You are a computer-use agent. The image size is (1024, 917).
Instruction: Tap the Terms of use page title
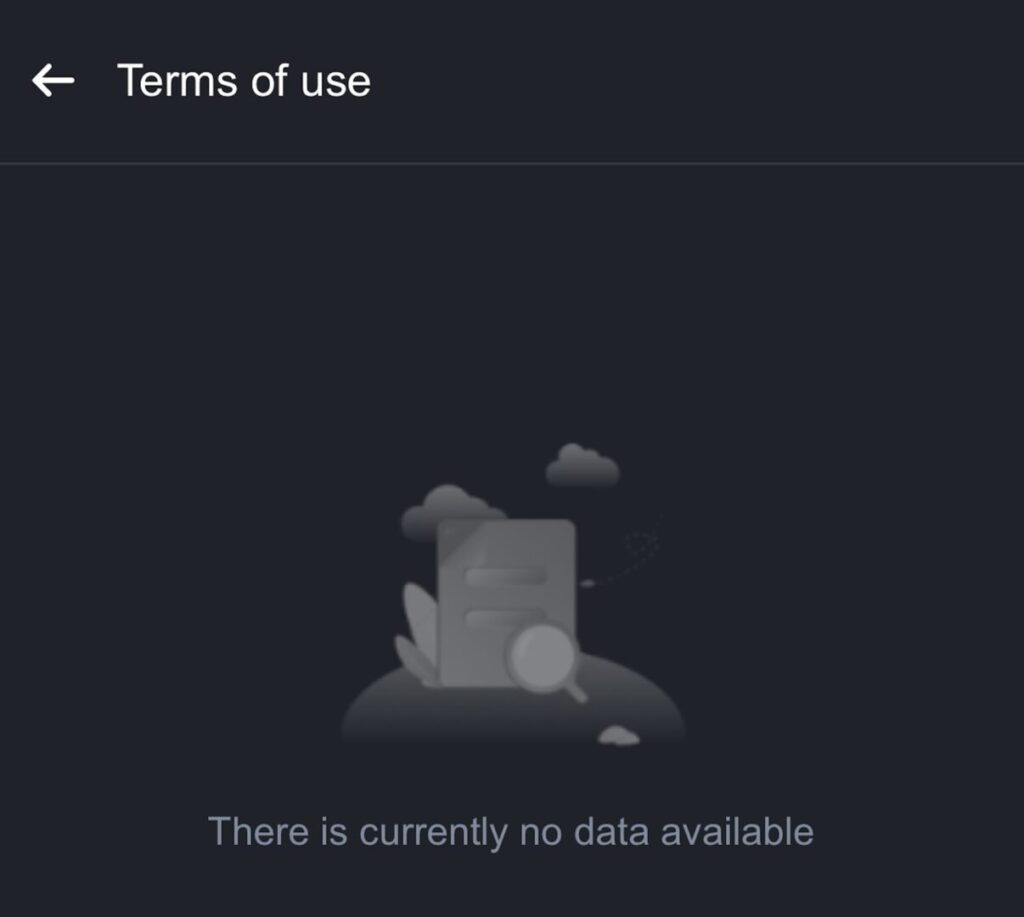point(244,81)
